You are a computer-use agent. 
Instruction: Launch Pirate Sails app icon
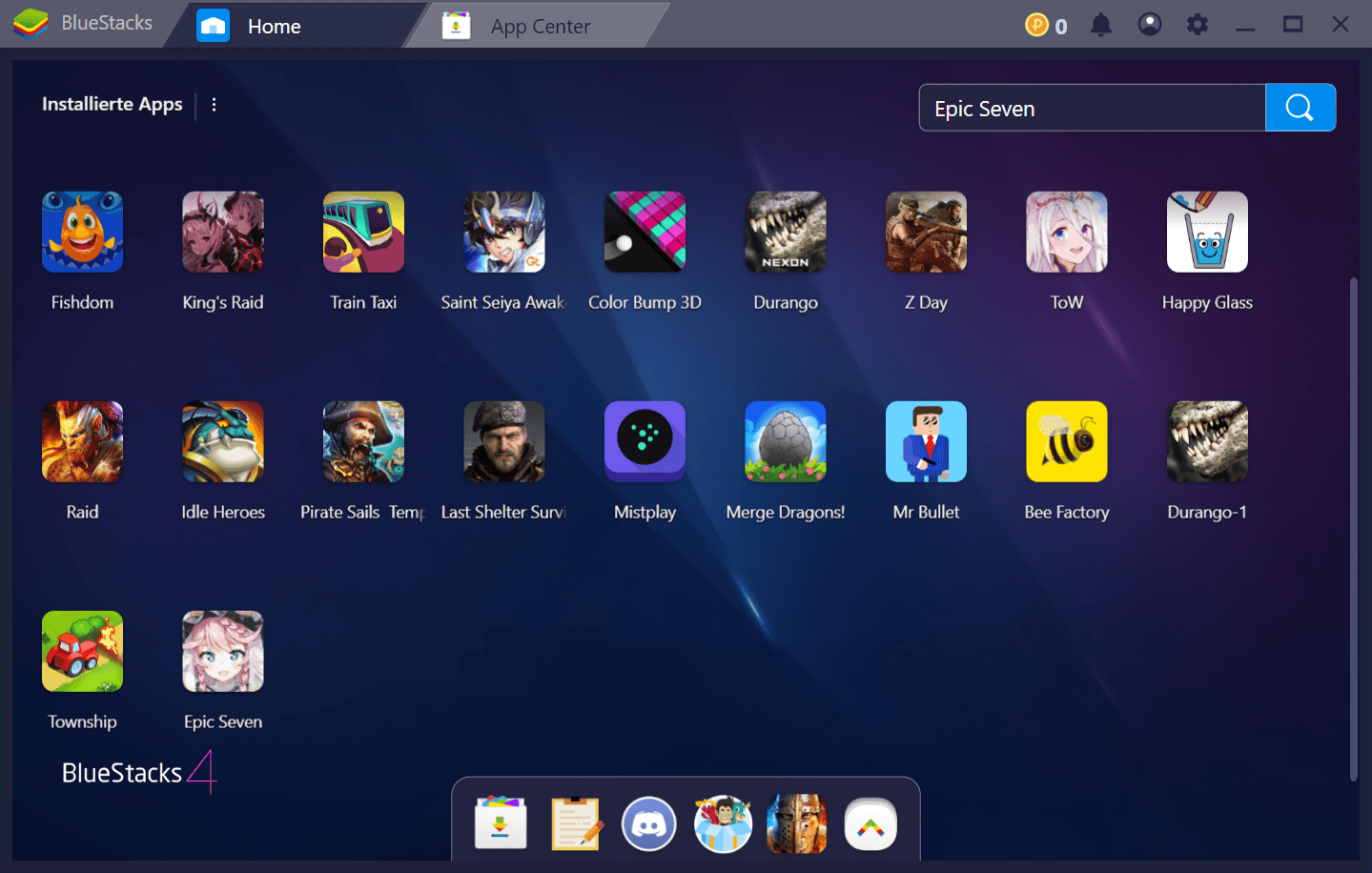[363, 441]
